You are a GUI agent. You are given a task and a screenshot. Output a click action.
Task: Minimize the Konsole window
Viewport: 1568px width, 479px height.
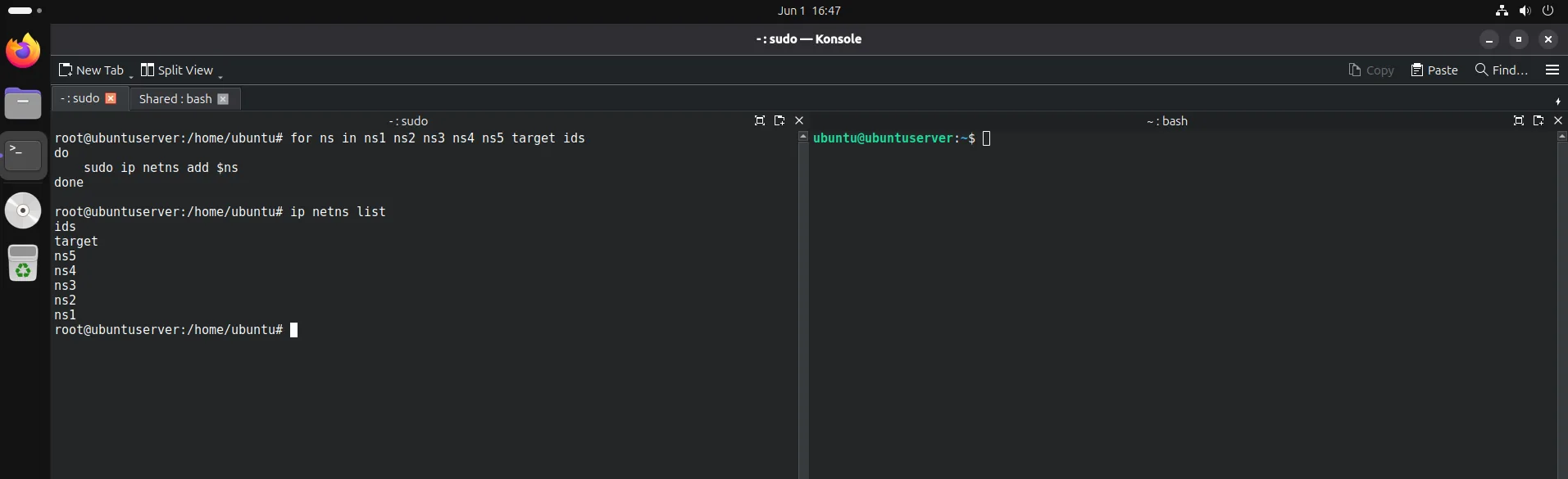[x=1489, y=39]
